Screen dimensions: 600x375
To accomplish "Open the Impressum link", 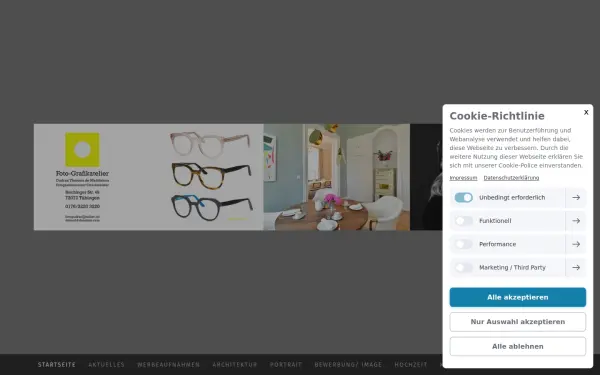I will click(x=463, y=178).
